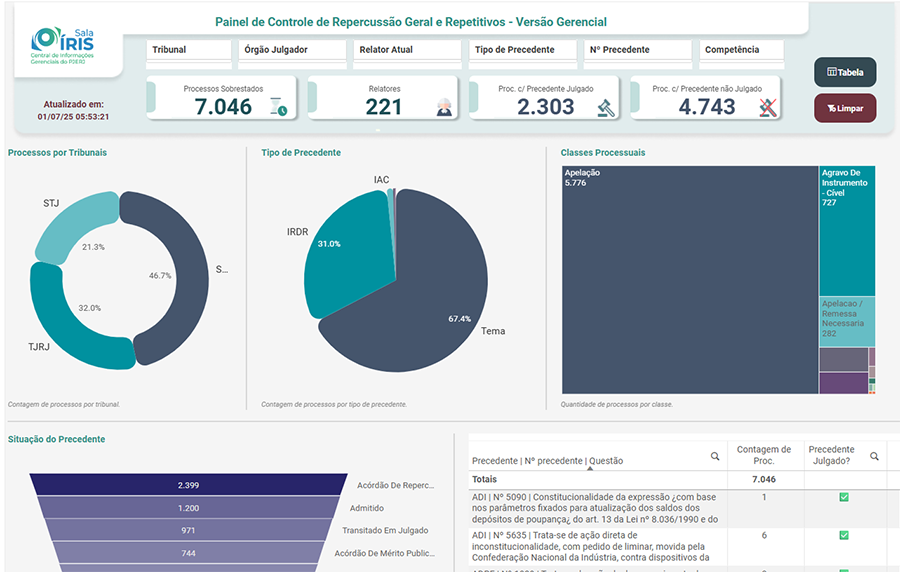The width and height of the screenshot is (900, 572).
Task: Click the gavel icon for Precedente Julgado
Action: [x=605, y=108]
